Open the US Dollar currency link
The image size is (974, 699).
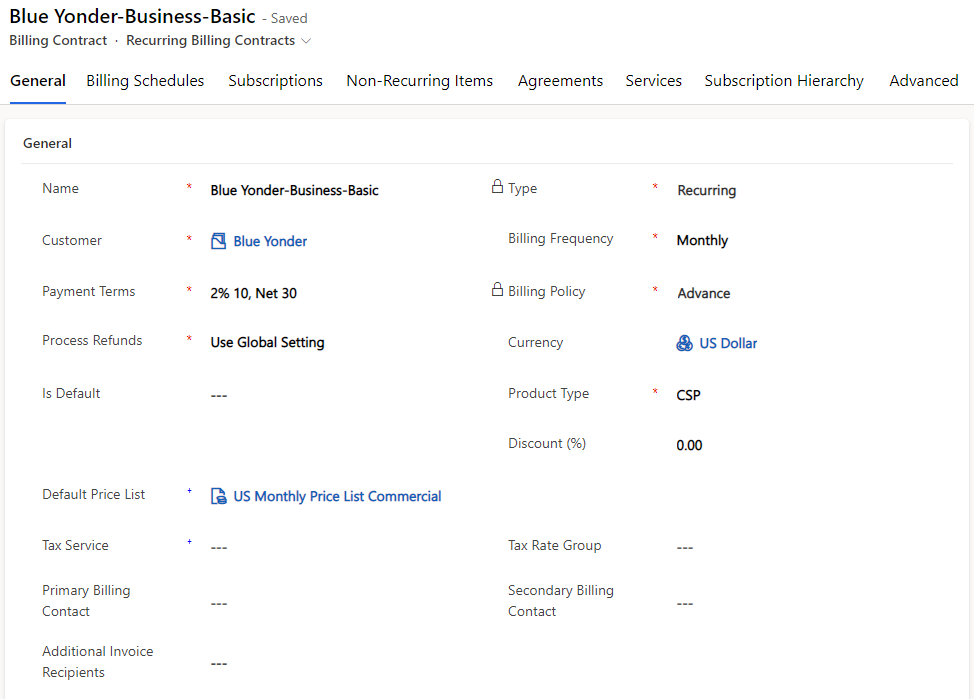[x=728, y=343]
